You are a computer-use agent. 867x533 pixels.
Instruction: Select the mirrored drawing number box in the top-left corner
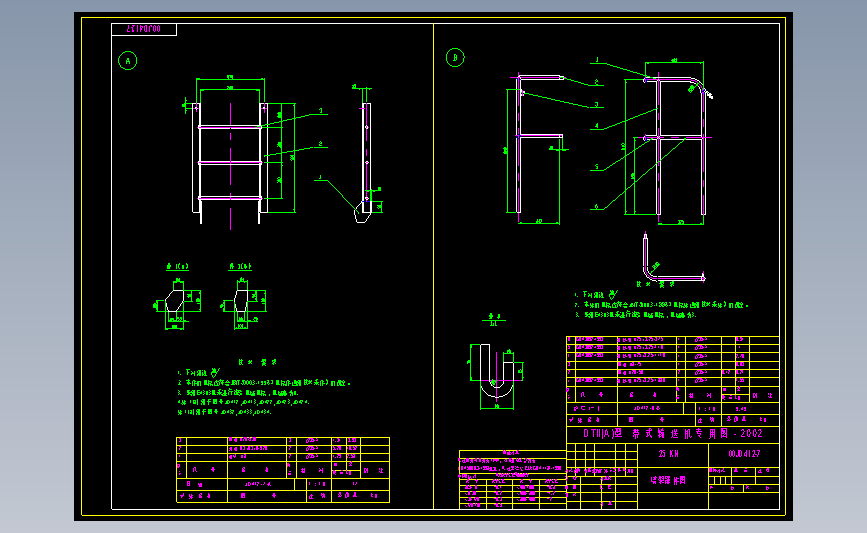(x=144, y=29)
